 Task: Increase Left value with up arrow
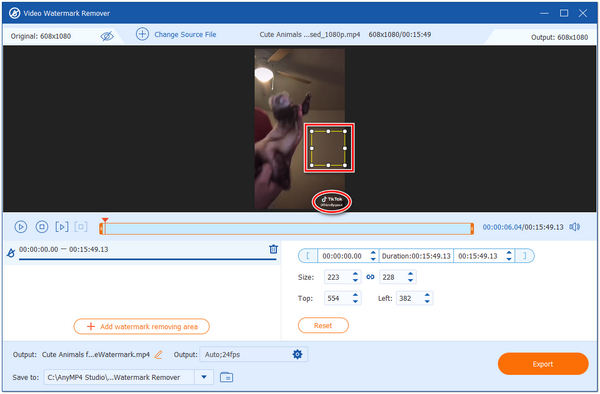tap(427, 295)
